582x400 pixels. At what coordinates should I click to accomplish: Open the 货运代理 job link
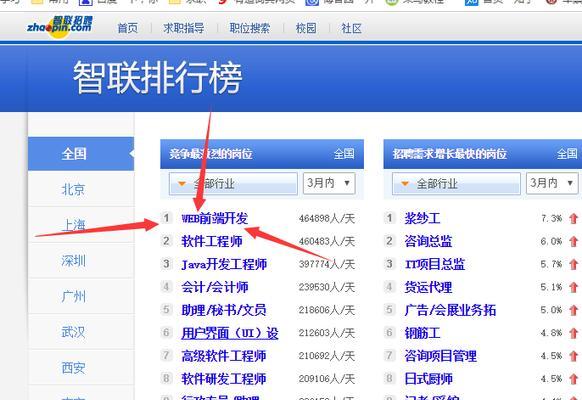428,287
